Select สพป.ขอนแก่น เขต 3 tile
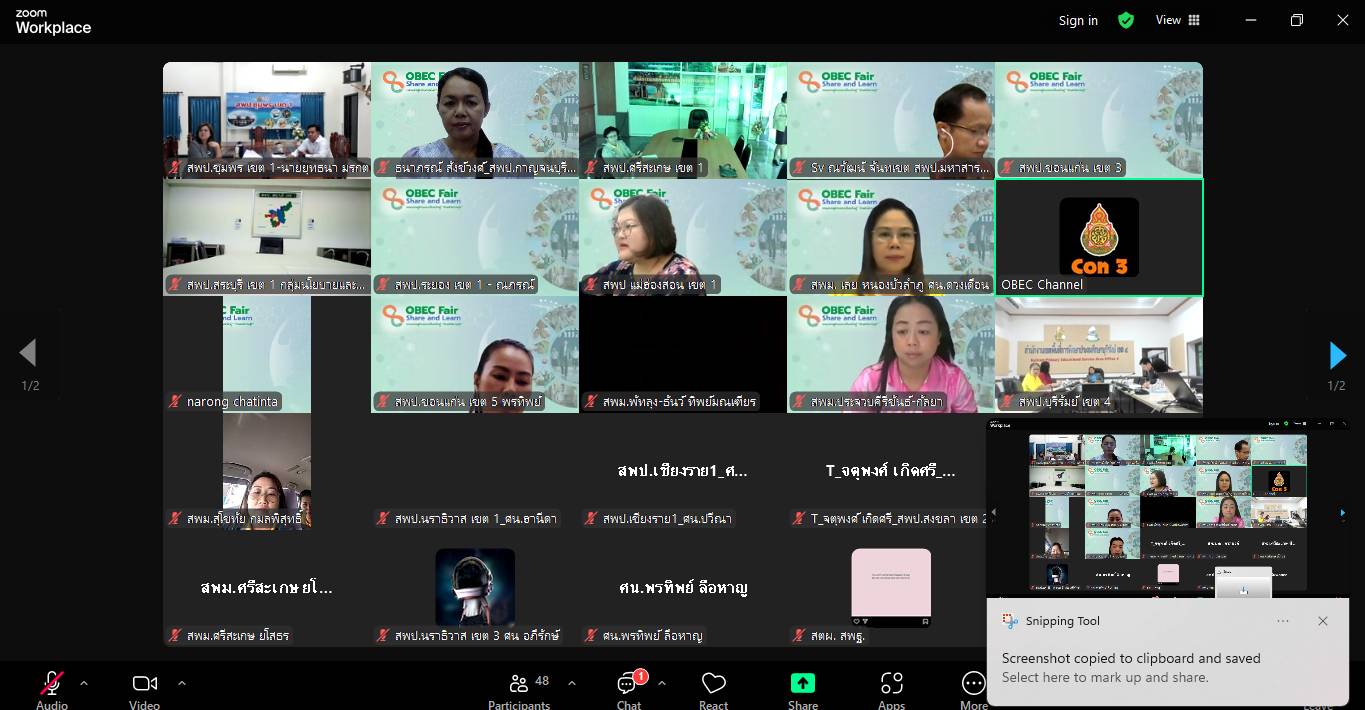 [x=1099, y=120]
